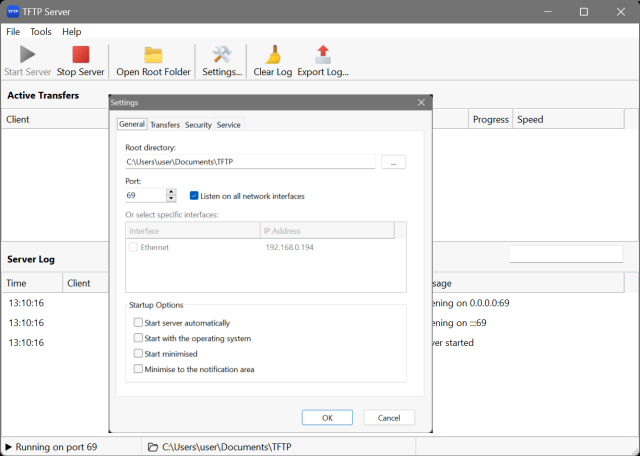Switch to the Transfers tab
Screen dimensions: 640x456
tap(165, 125)
